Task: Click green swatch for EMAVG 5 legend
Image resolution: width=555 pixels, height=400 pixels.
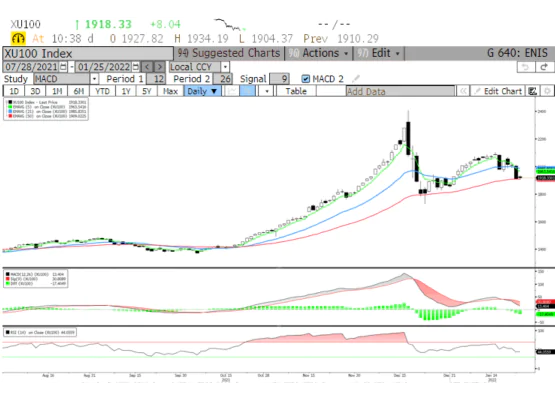Action: [10, 107]
